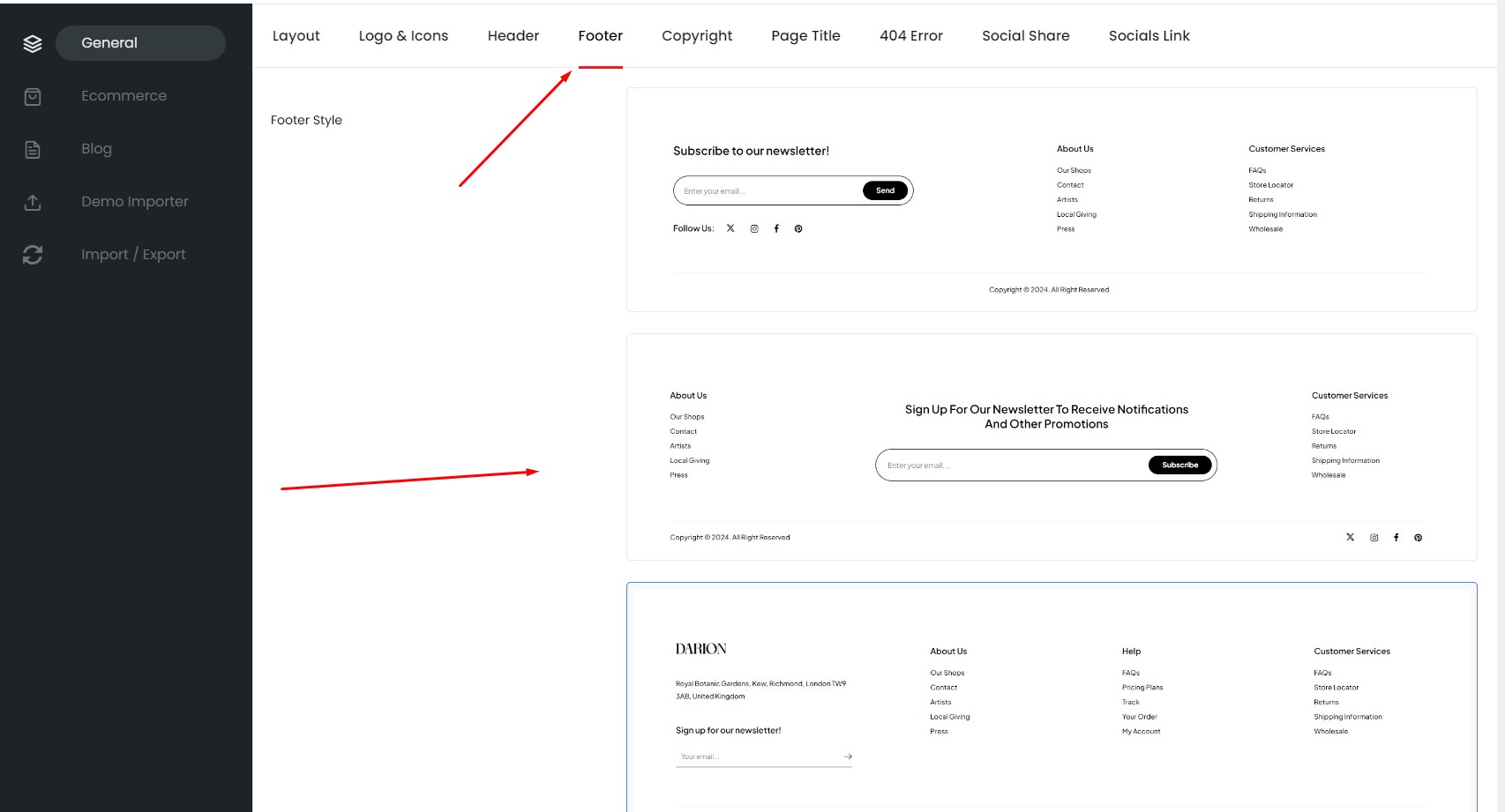Click the General layers icon in sidebar

[33, 43]
